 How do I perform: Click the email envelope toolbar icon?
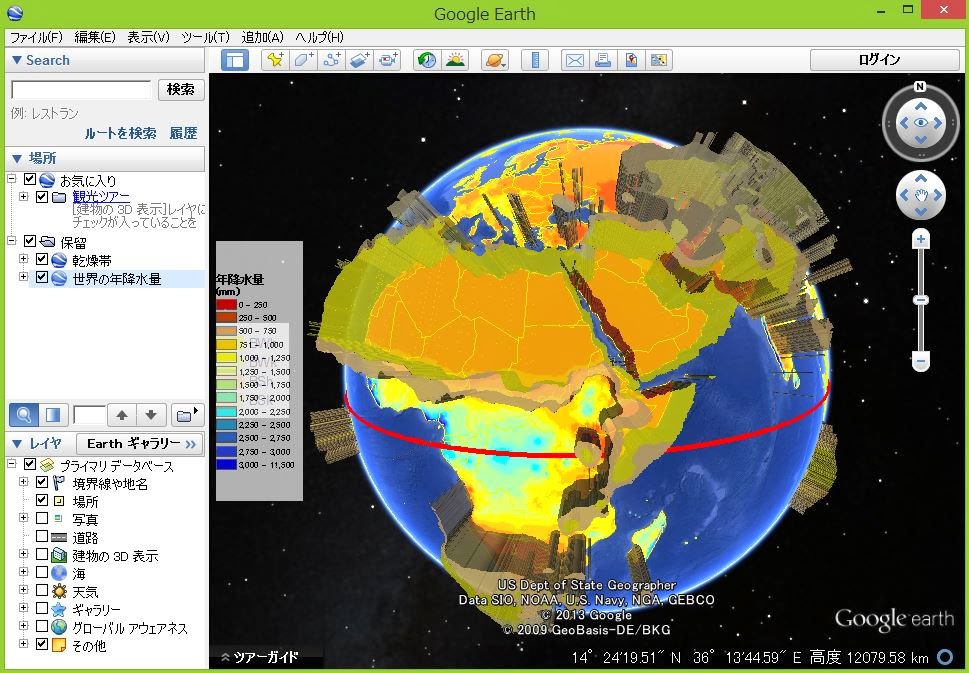coord(575,60)
